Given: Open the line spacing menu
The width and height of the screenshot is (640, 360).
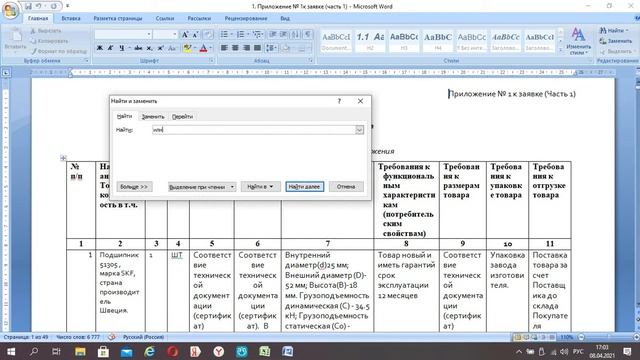Looking at the screenshot, I should click(271, 48).
